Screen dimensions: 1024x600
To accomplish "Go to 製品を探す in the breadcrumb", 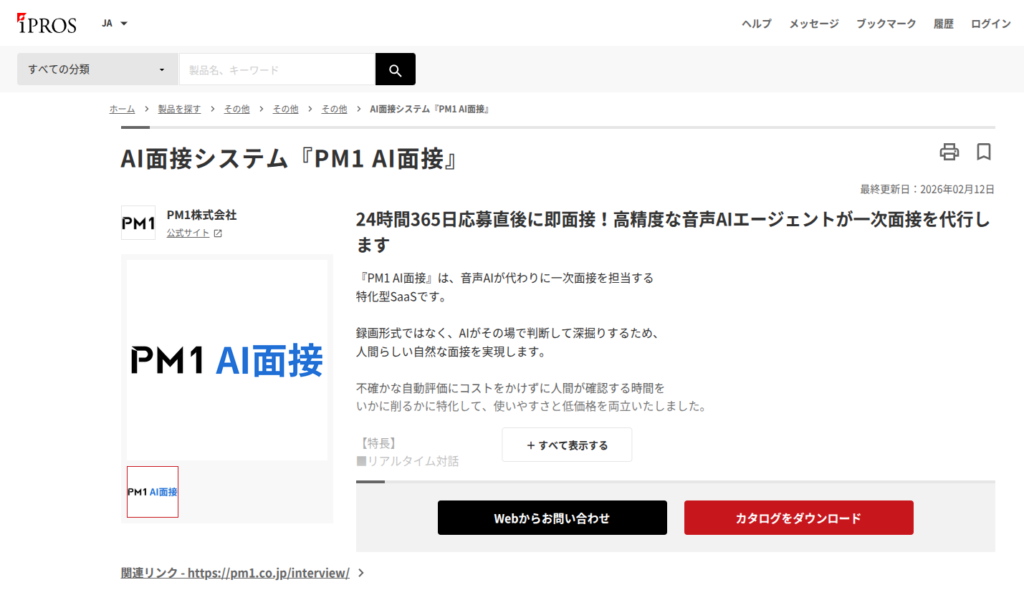I will 179,109.
